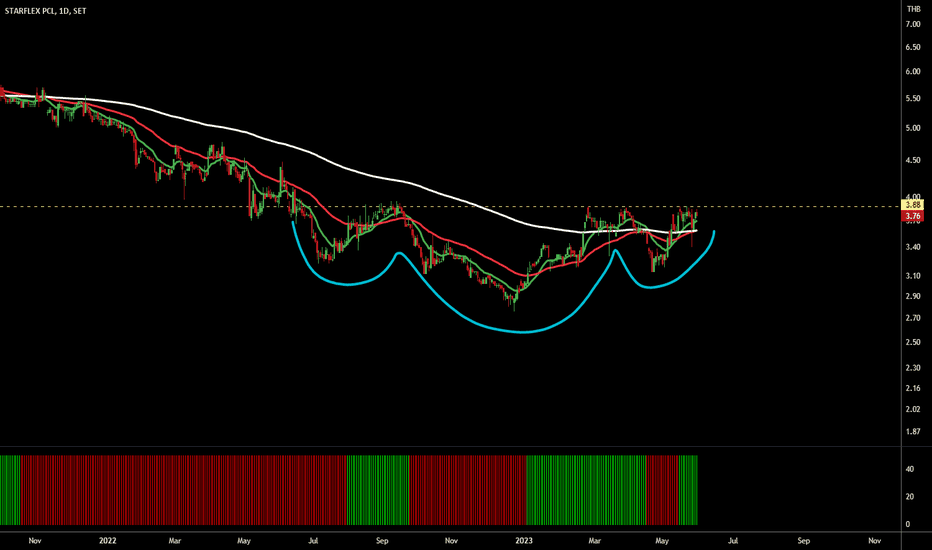Click the 2.16 price axis label
Image resolution: width=932 pixels, height=550 pixels.
pyautogui.click(x=913, y=388)
